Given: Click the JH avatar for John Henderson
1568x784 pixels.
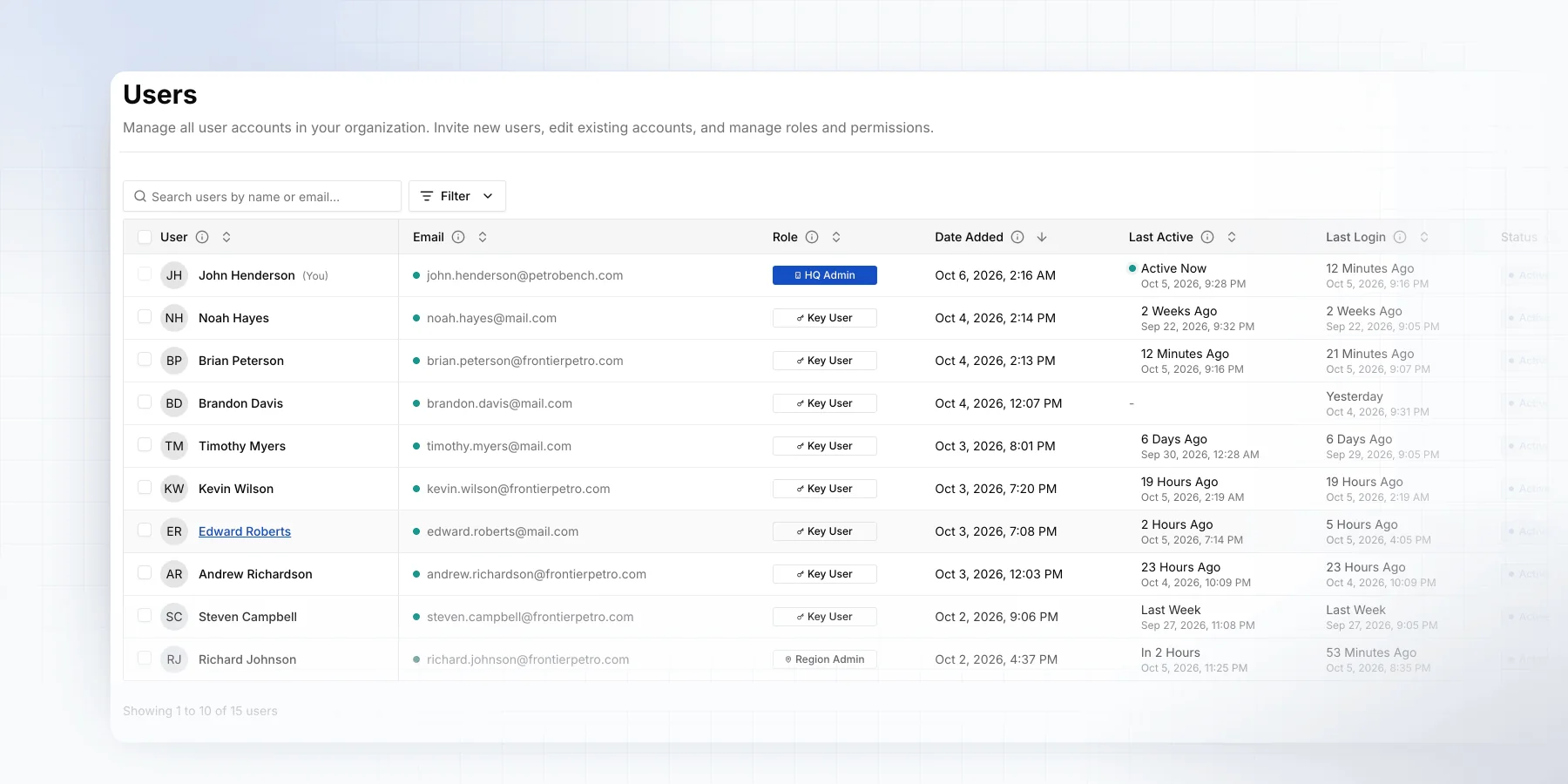Looking at the screenshot, I should [174, 275].
